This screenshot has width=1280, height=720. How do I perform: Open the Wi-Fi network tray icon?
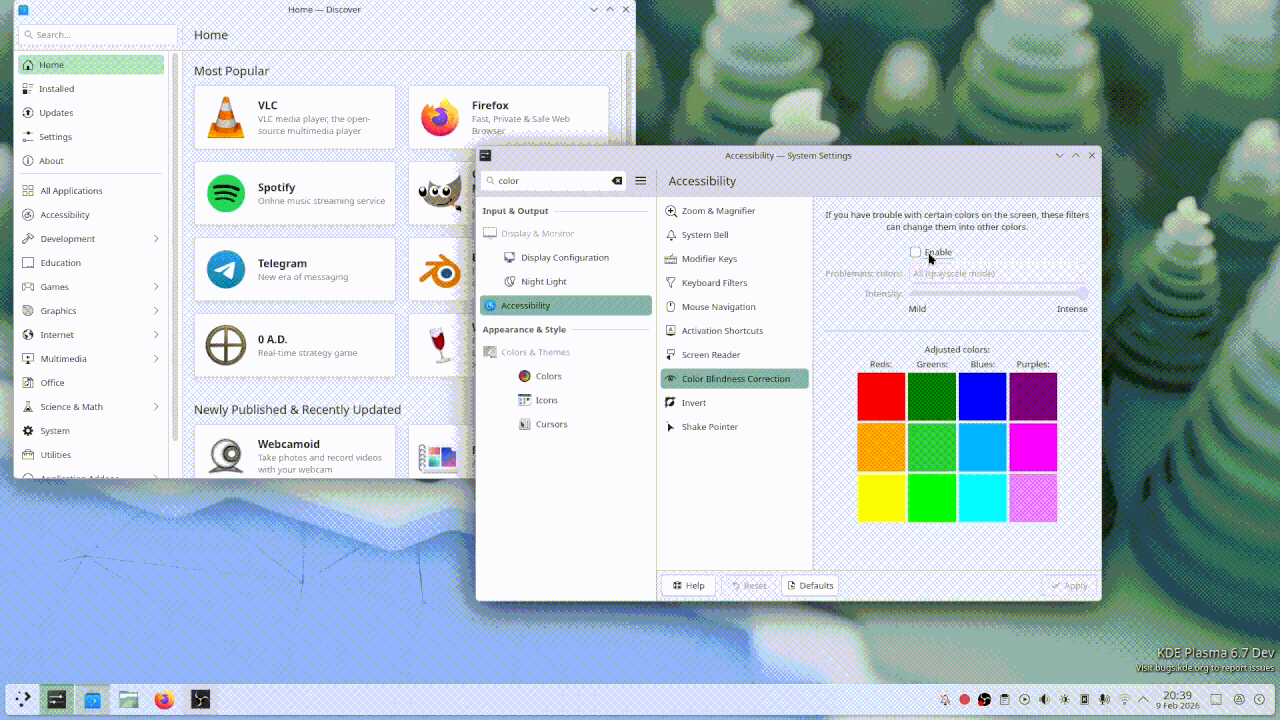pos(1124,700)
